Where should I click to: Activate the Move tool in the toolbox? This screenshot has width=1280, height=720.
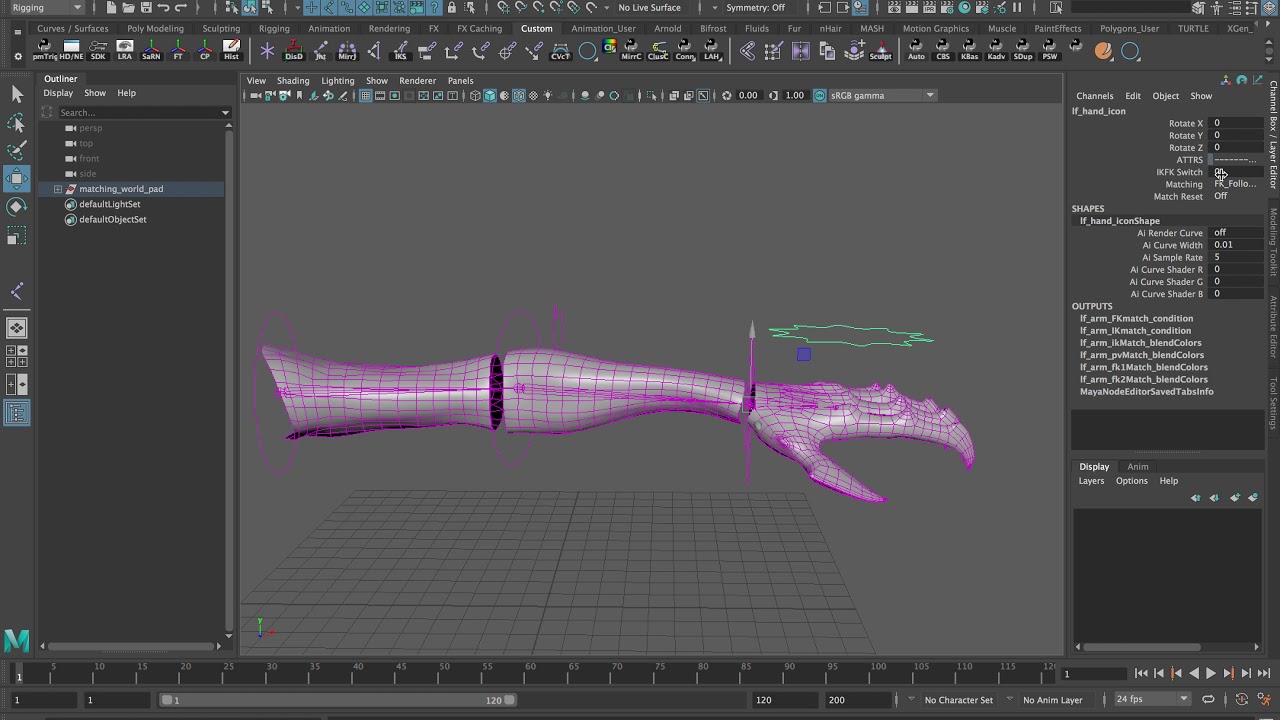17,179
